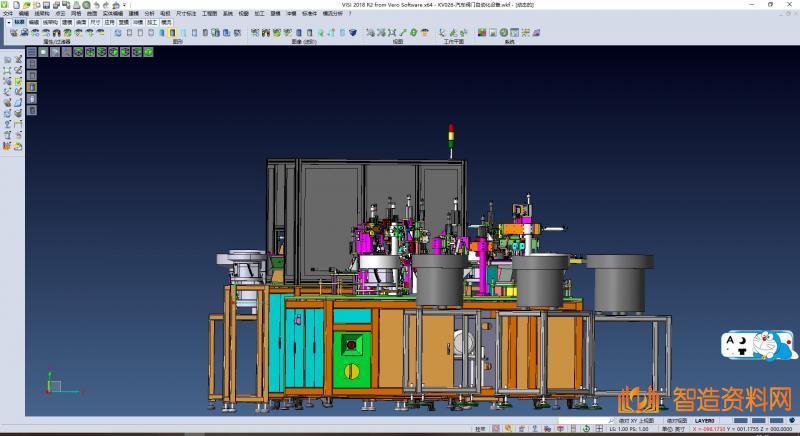800x436 pixels.
Task: Switch to the 尺寸 ribbon tab
Action: point(95,21)
